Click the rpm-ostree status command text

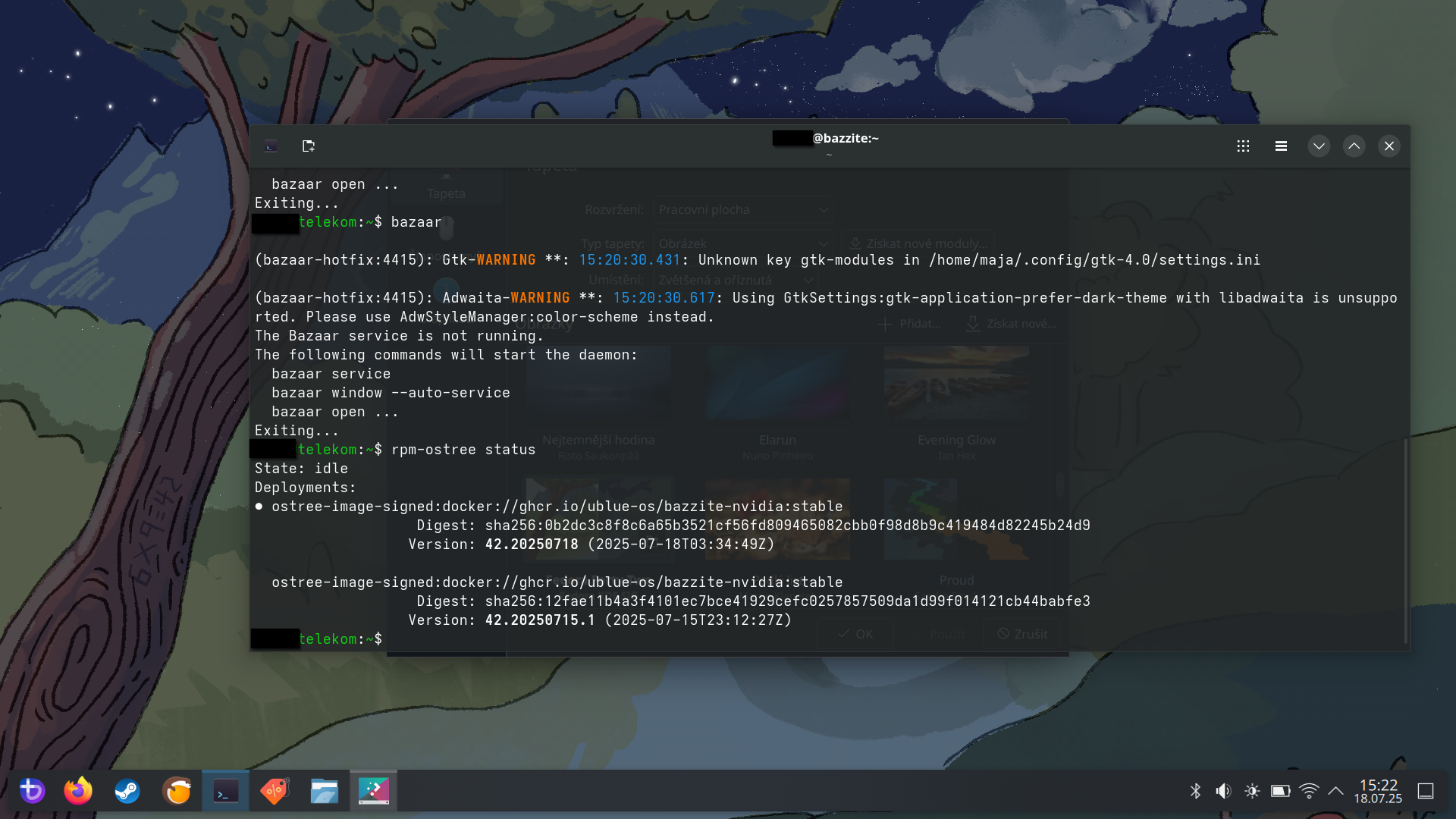coord(463,450)
